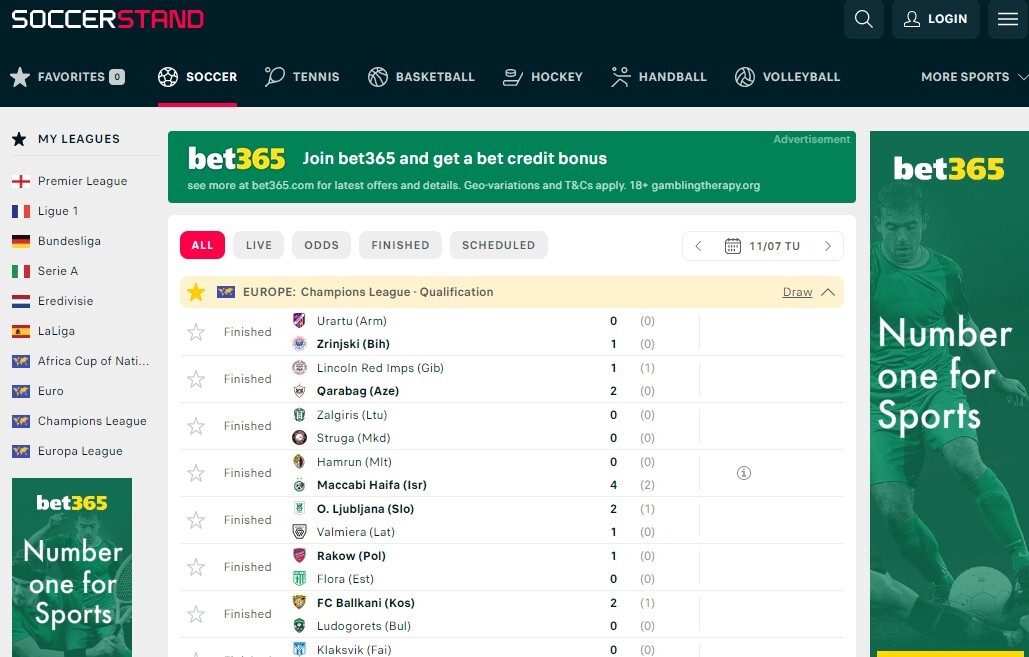Favorite the Urartu vs Zrinjski match

pyautogui.click(x=196, y=332)
